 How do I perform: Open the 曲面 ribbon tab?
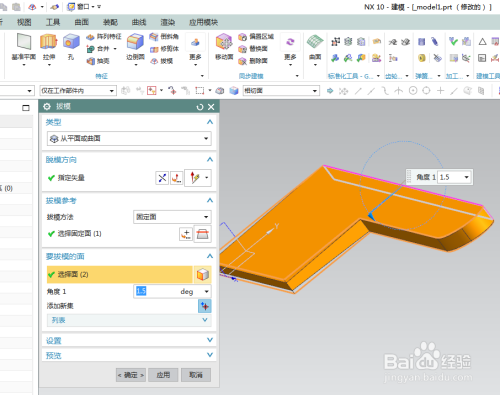click(x=82, y=22)
